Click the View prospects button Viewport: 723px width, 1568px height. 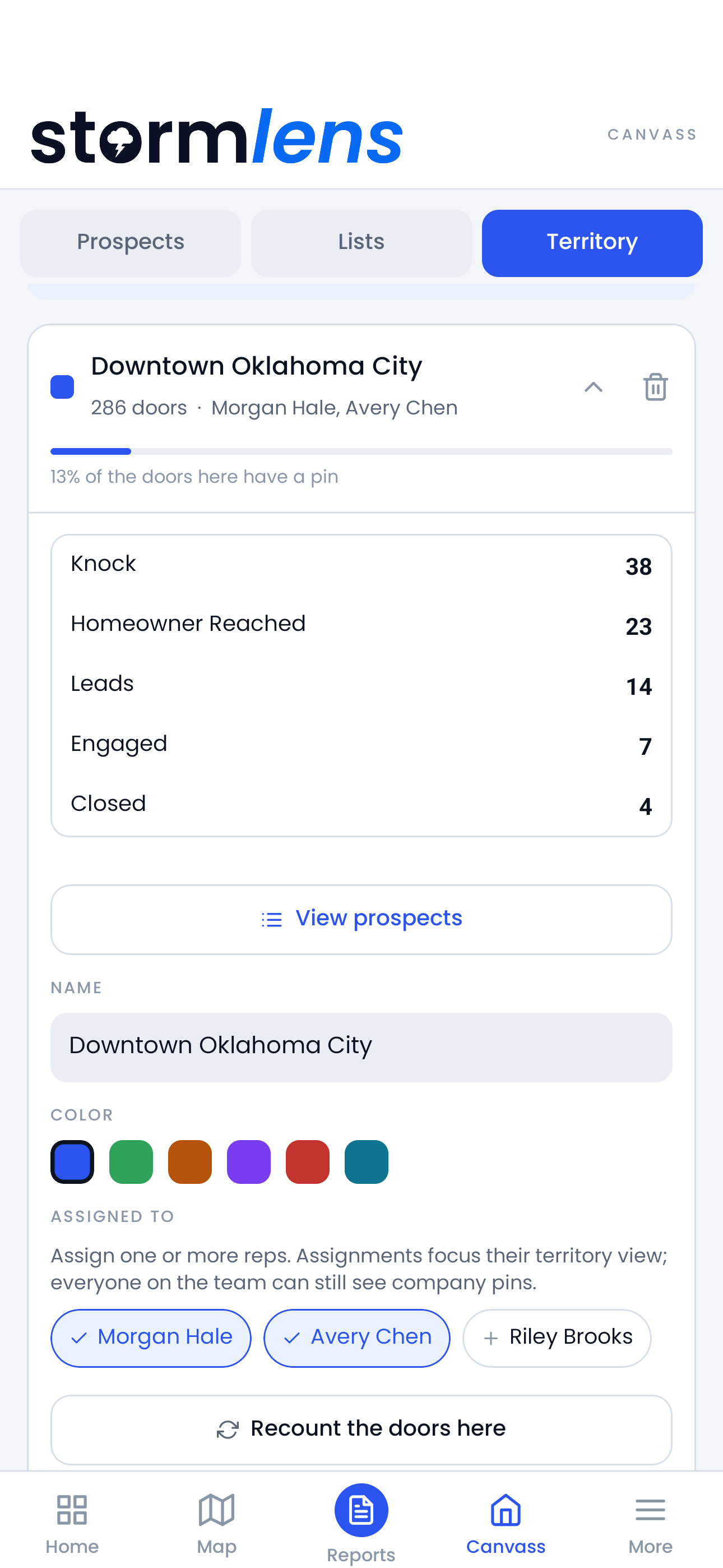click(361, 919)
